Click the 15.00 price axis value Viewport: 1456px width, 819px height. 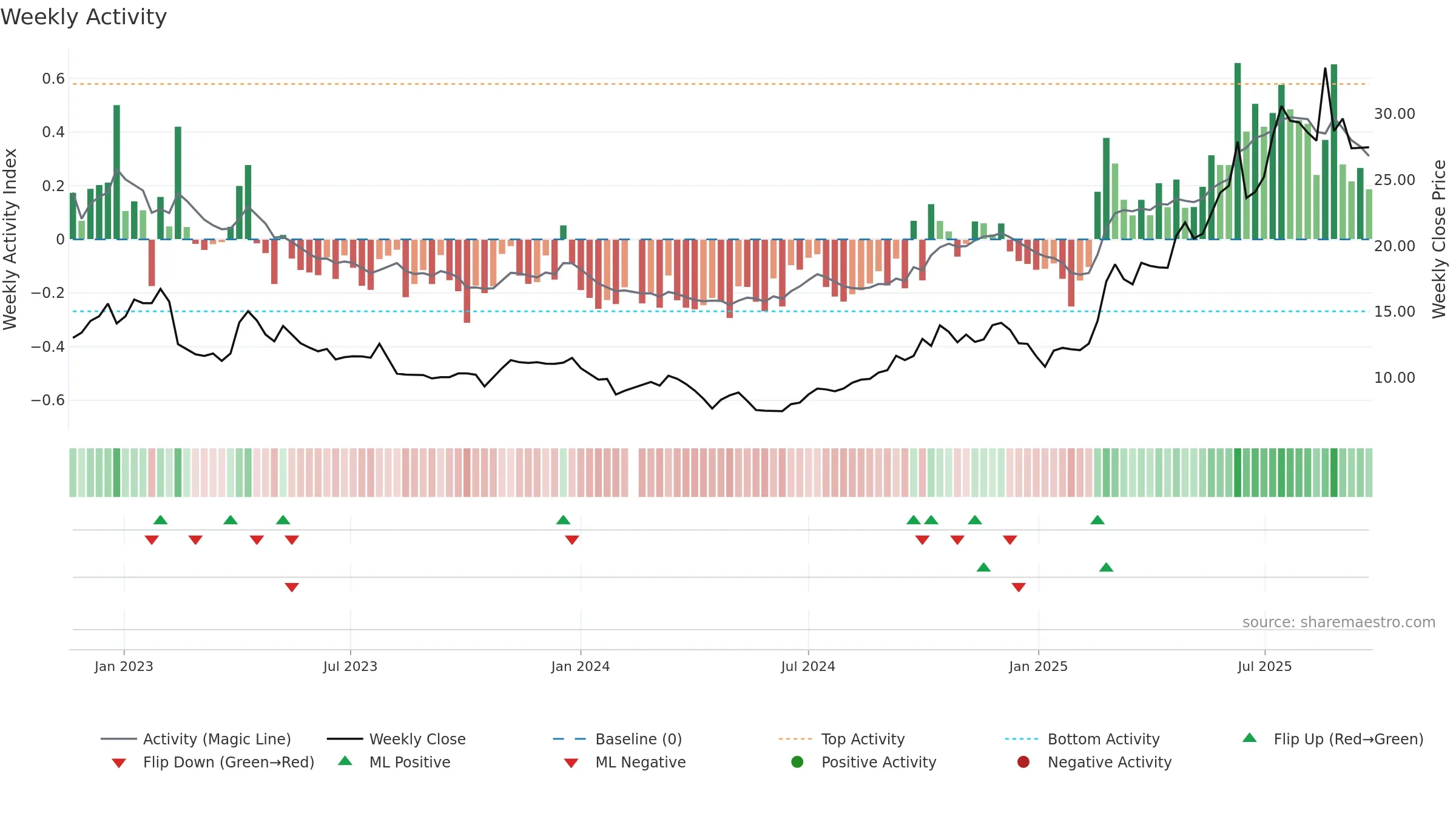click(x=1395, y=311)
